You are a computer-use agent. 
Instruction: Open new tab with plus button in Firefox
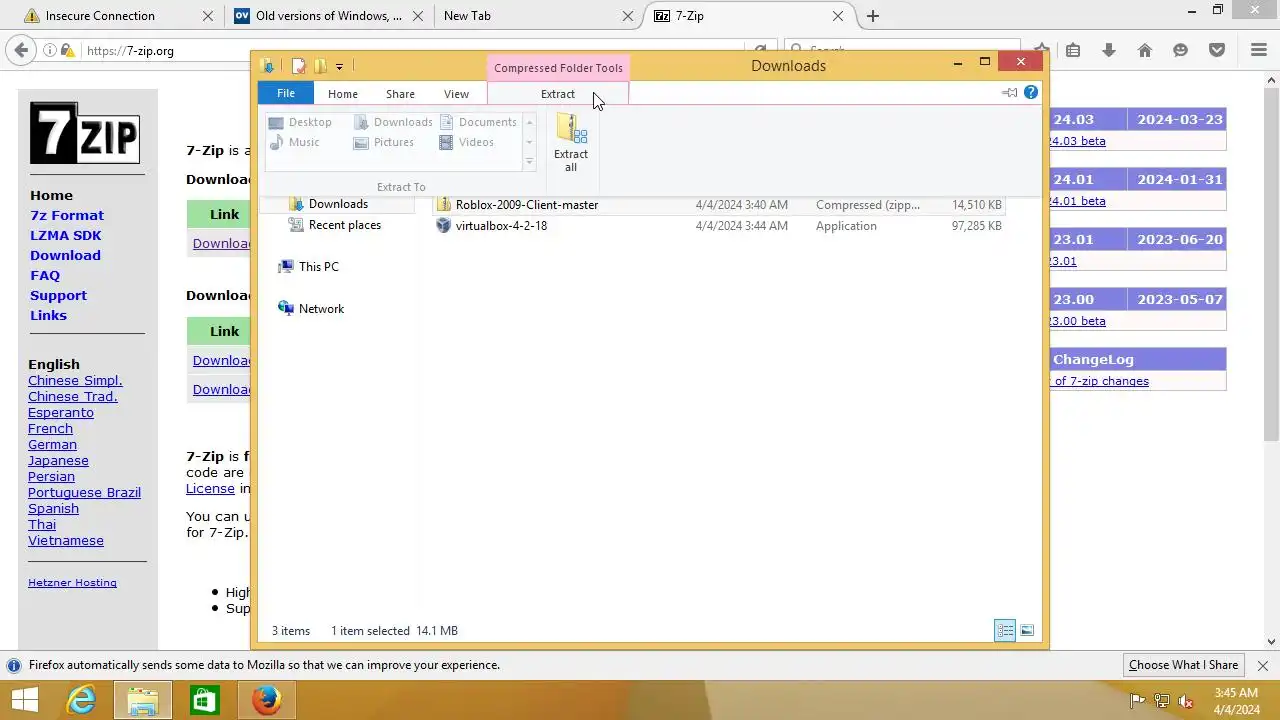click(x=873, y=16)
